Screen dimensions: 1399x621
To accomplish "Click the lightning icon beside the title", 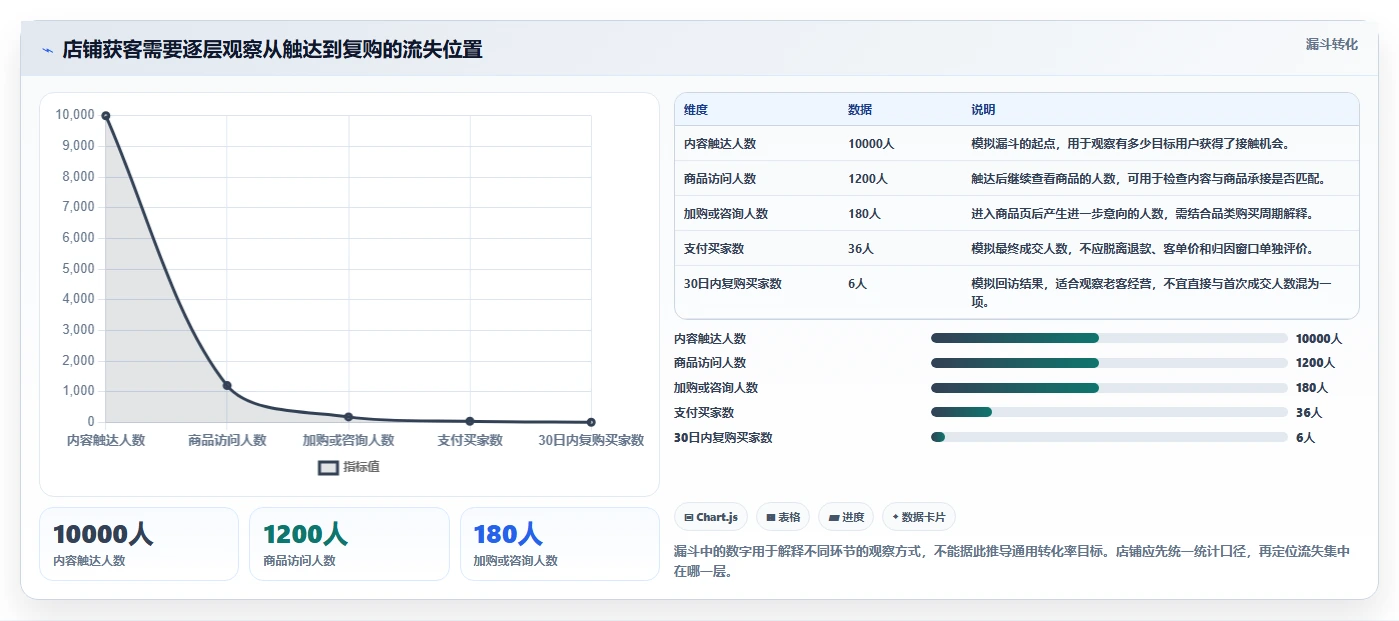I will coord(48,50).
